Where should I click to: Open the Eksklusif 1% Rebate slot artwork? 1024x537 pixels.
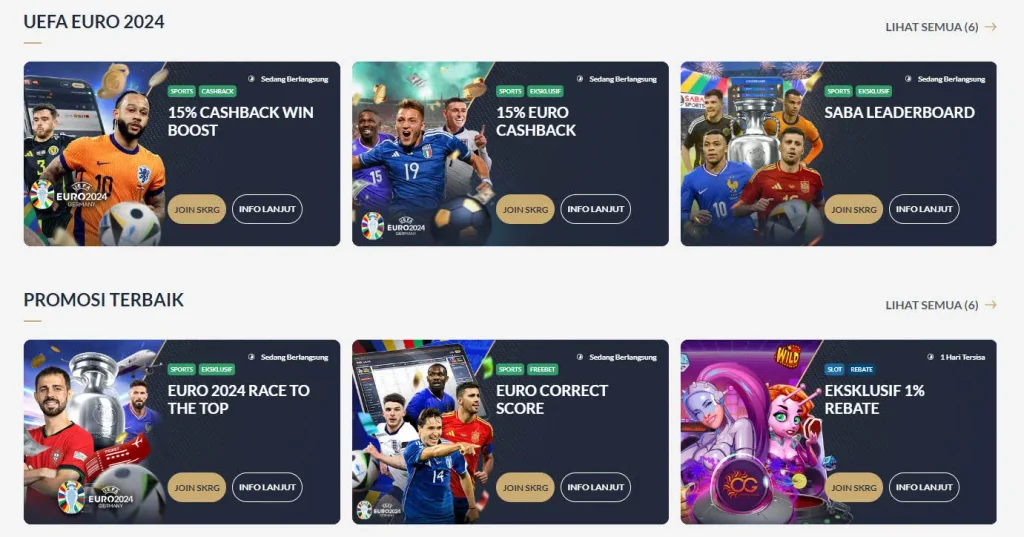click(751, 432)
